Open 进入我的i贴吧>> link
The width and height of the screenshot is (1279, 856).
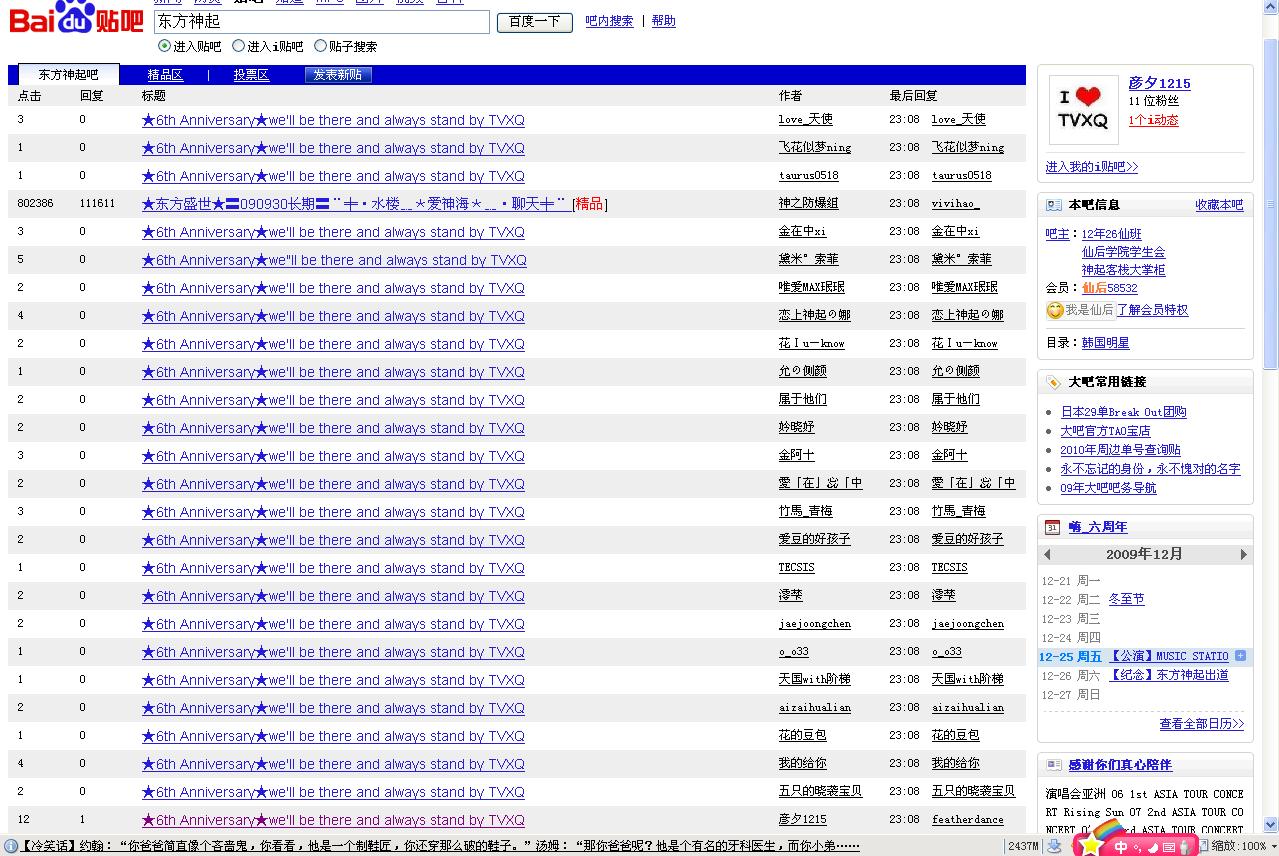point(1091,167)
